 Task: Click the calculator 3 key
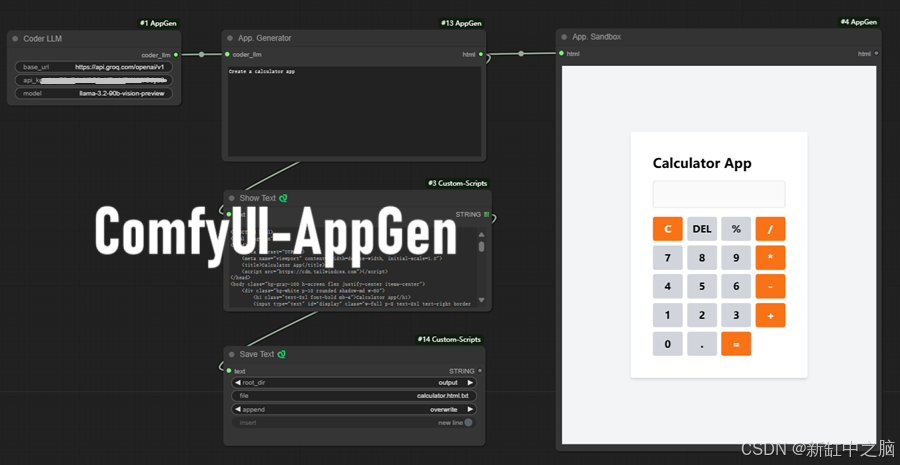(x=736, y=315)
